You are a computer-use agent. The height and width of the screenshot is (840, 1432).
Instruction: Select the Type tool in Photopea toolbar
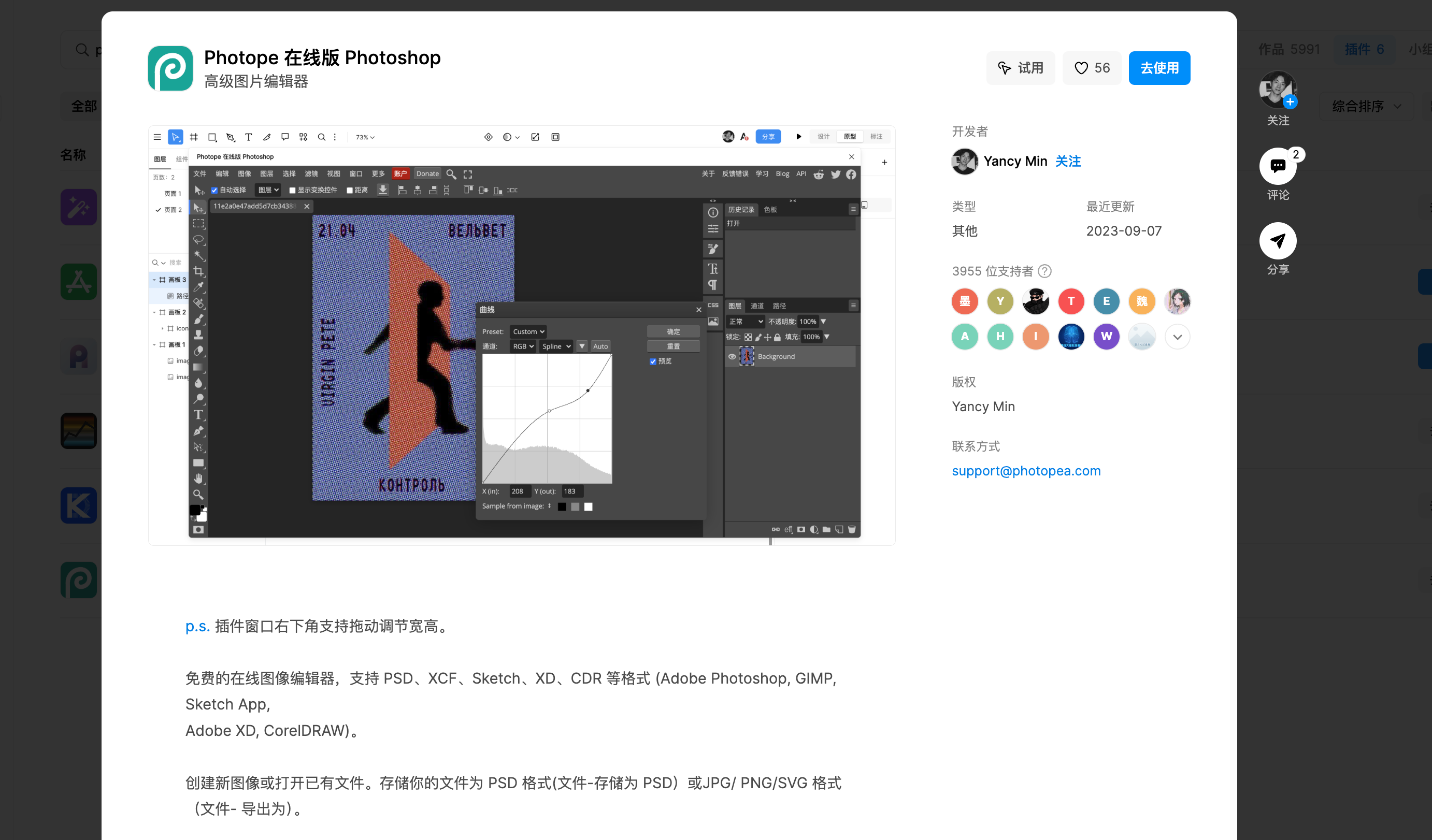[198, 415]
